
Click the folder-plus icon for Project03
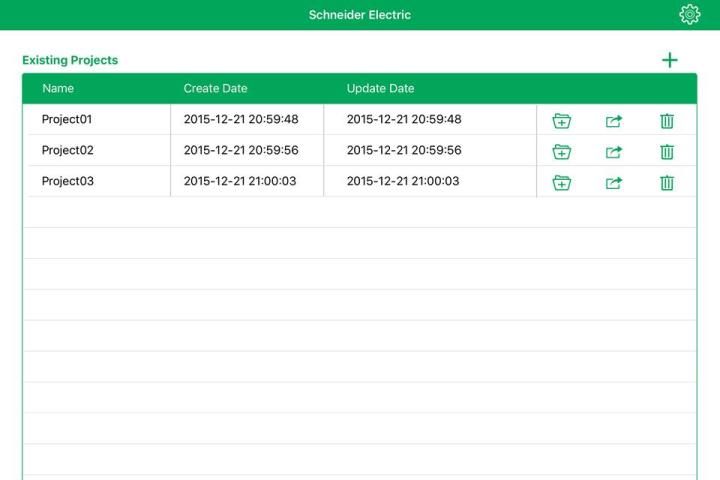point(562,183)
